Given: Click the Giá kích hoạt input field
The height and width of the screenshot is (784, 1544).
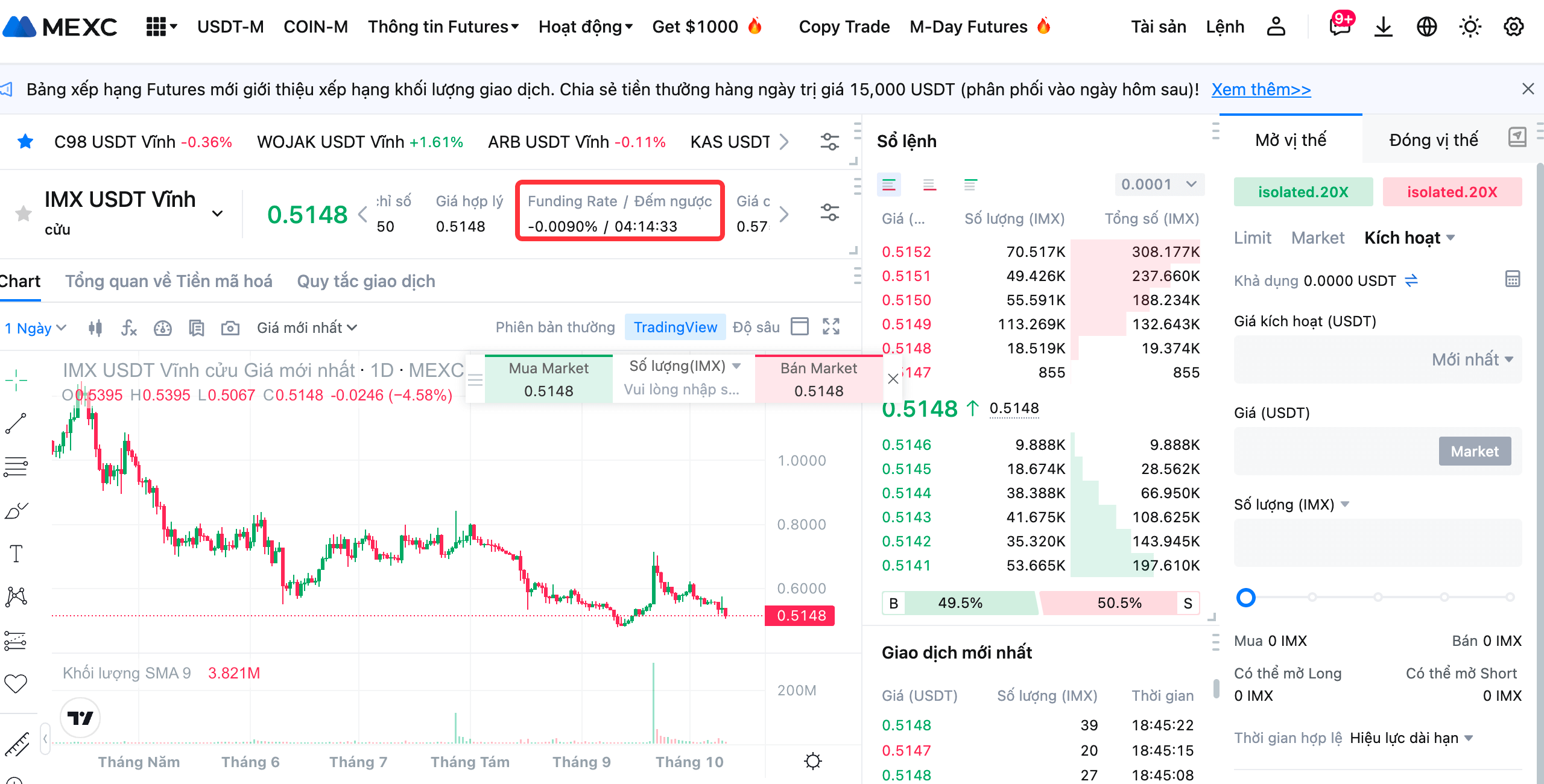Looking at the screenshot, I should [x=1327, y=359].
